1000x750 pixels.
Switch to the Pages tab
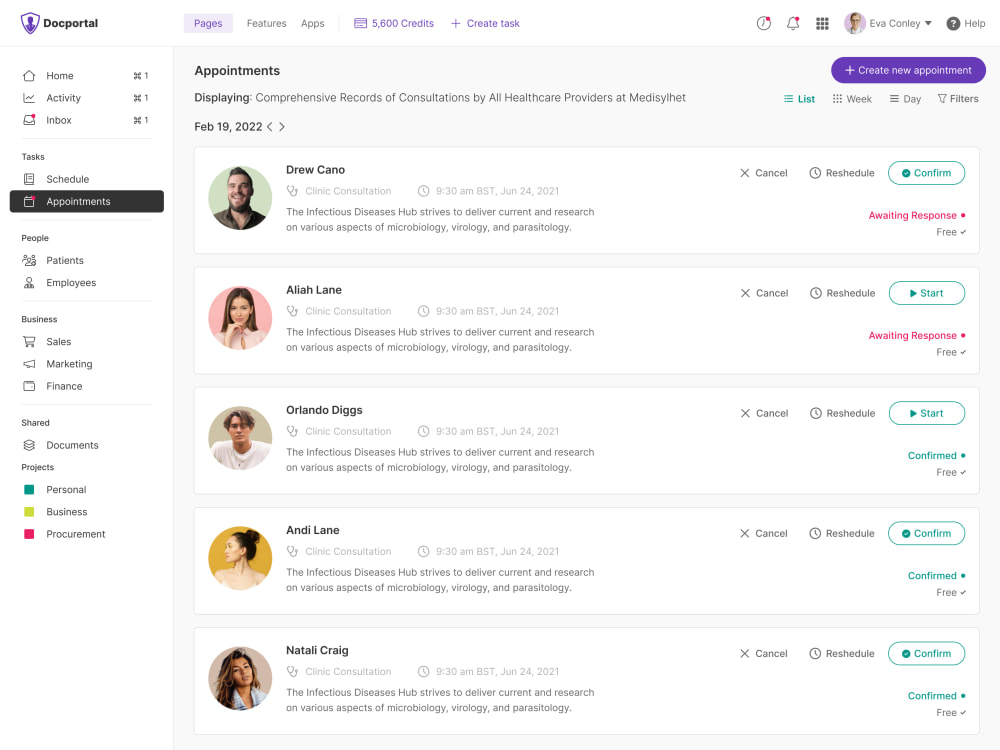[208, 24]
